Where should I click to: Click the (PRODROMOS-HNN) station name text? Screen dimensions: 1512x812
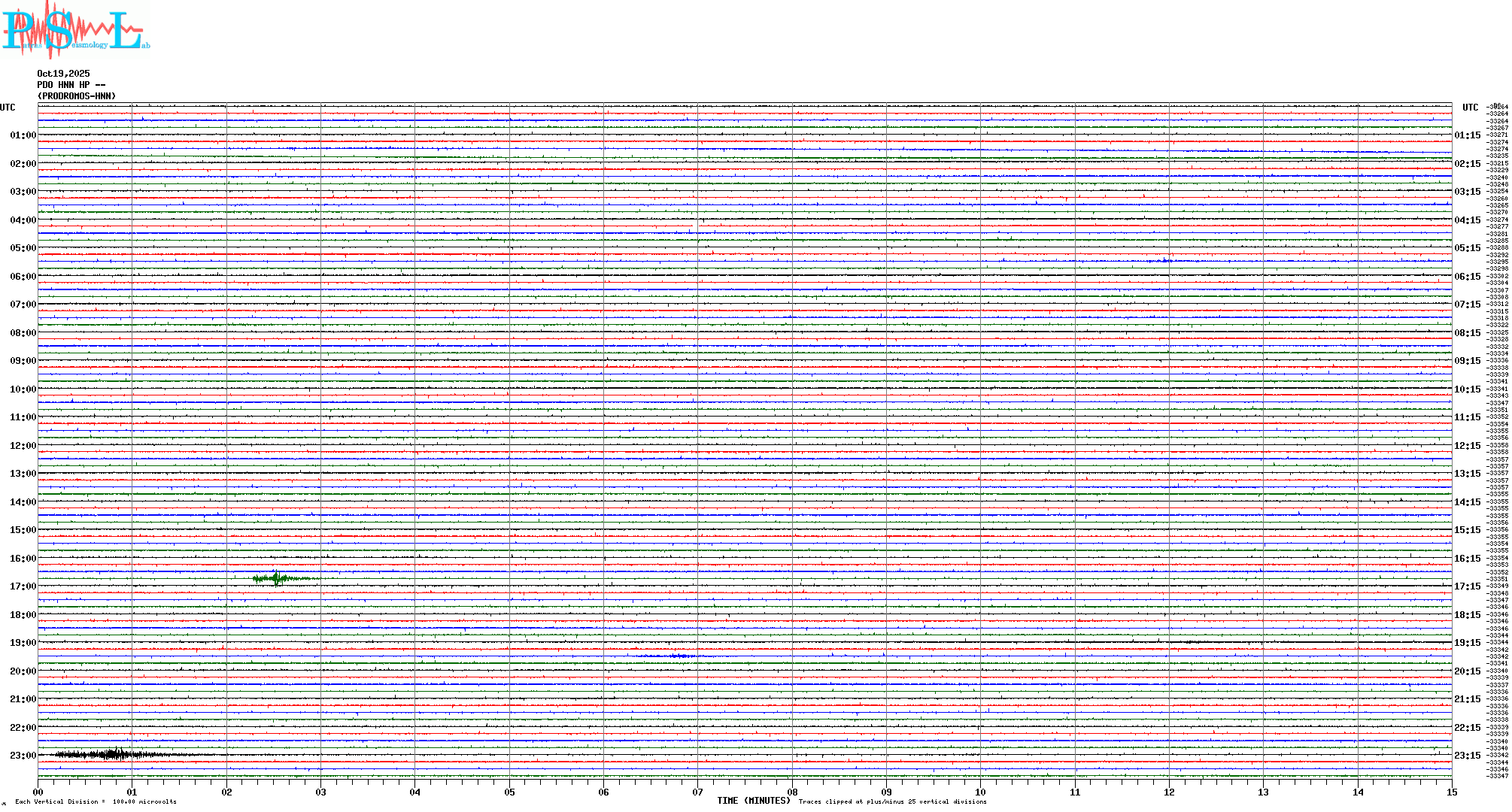click(x=77, y=96)
